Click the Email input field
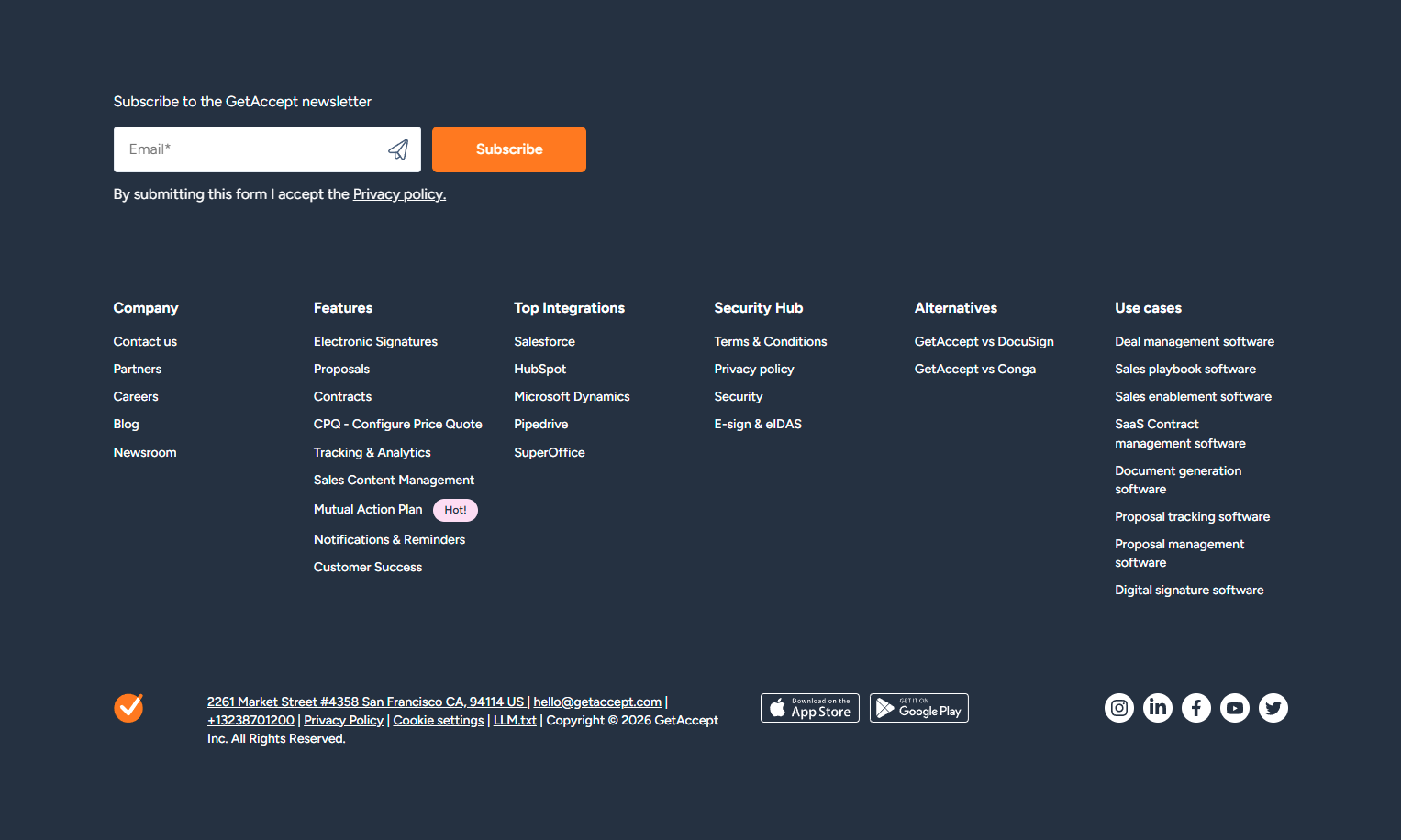 pos(248,149)
